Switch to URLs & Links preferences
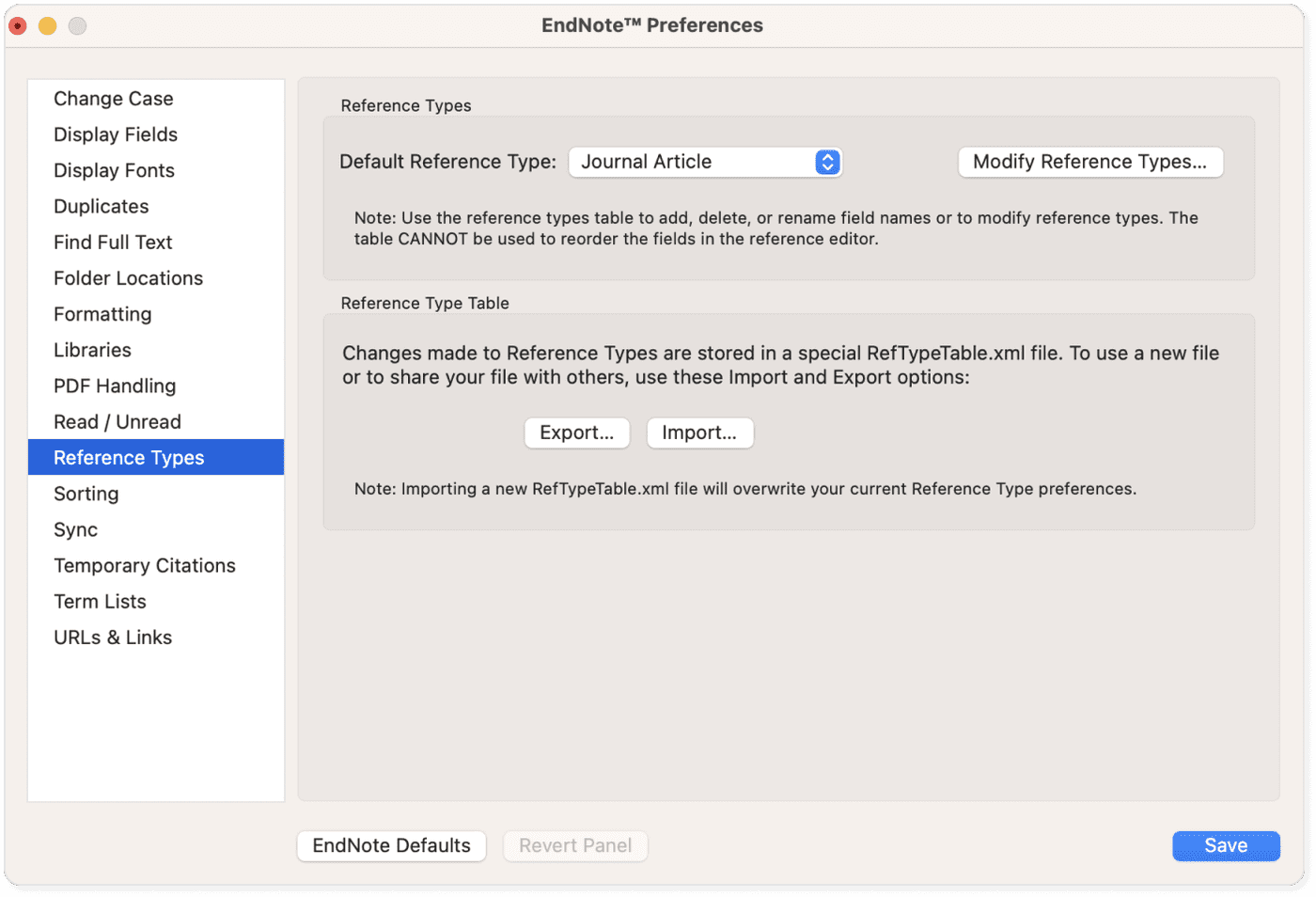The height and width of the screenshot is (897, 1316). click(112, 637)
